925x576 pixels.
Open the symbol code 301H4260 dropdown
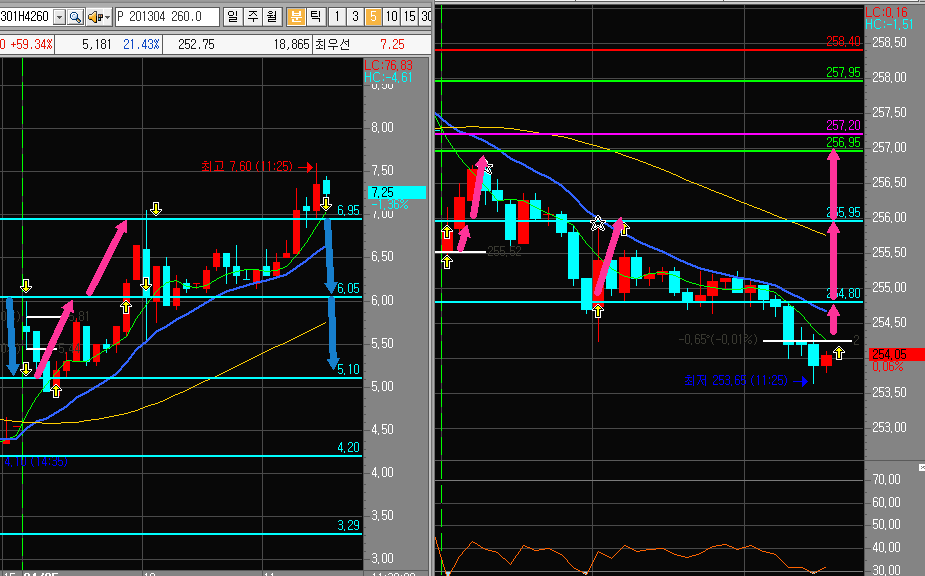(58, 17)
